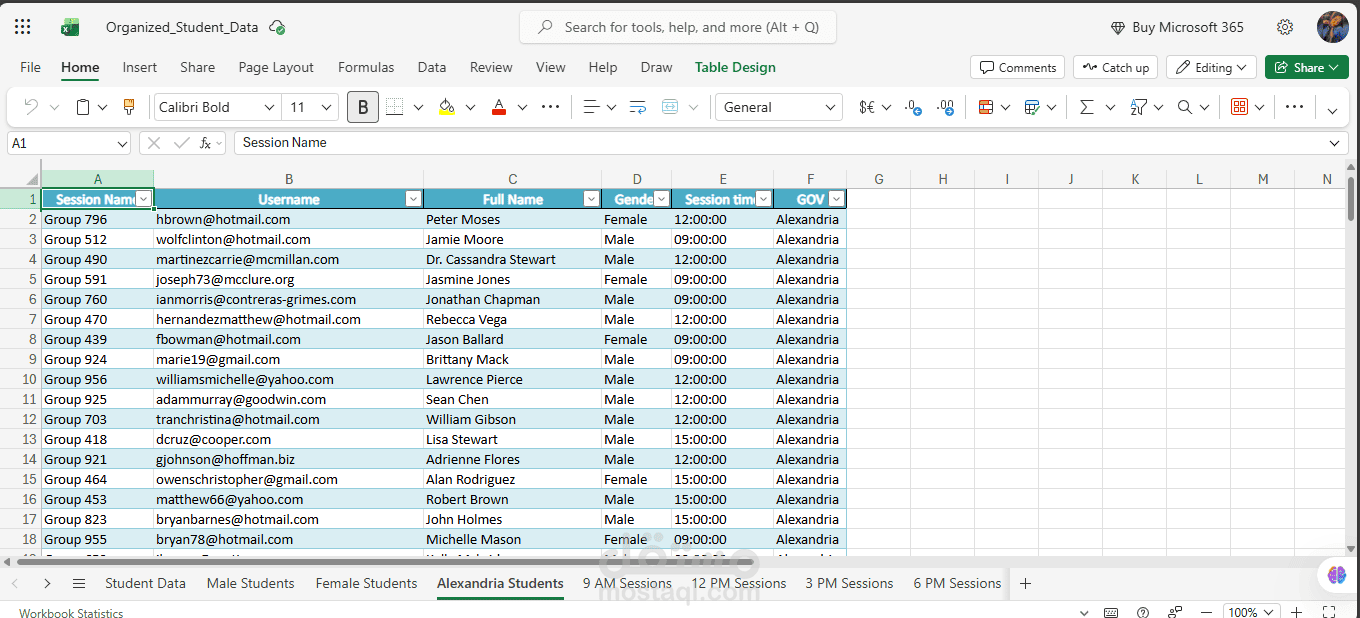
Task: Open the Gender column filter dropdown
Action: 661,199
